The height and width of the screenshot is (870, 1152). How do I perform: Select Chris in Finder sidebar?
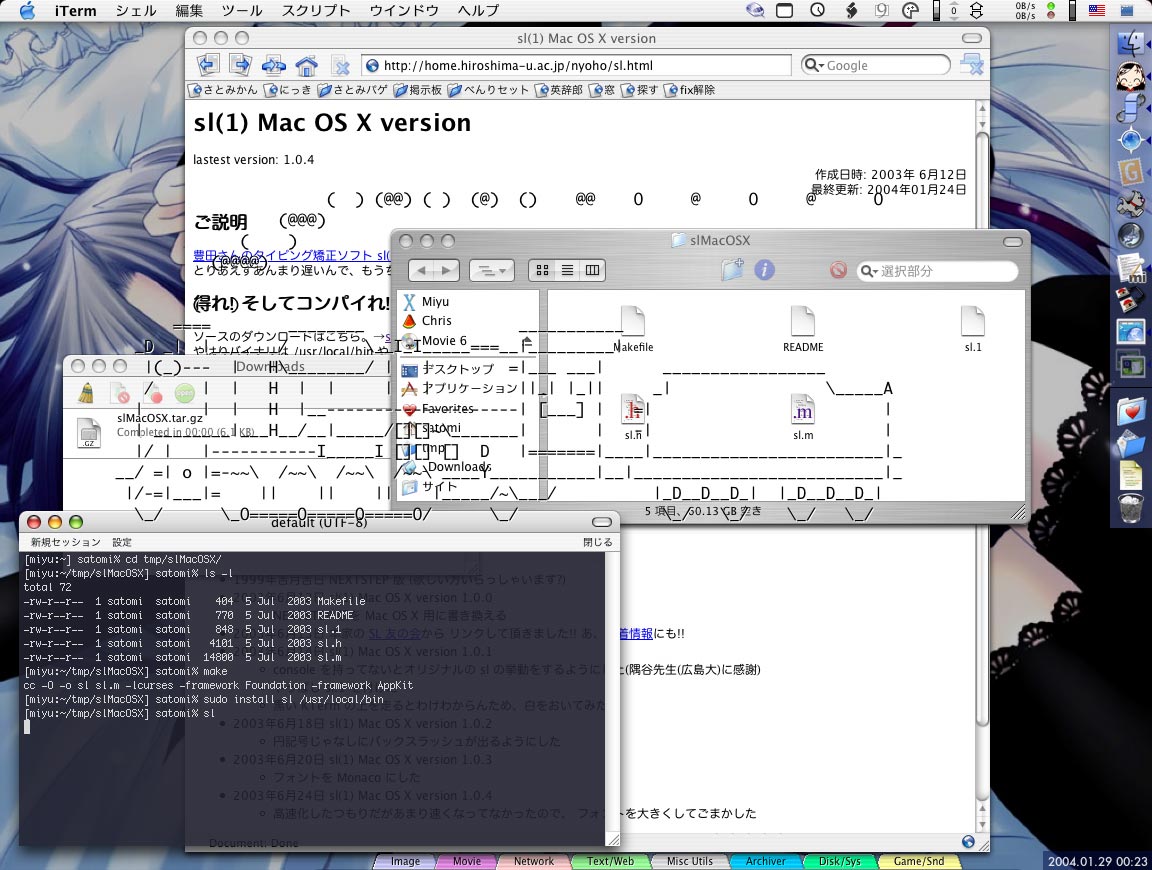pos(427,320)
